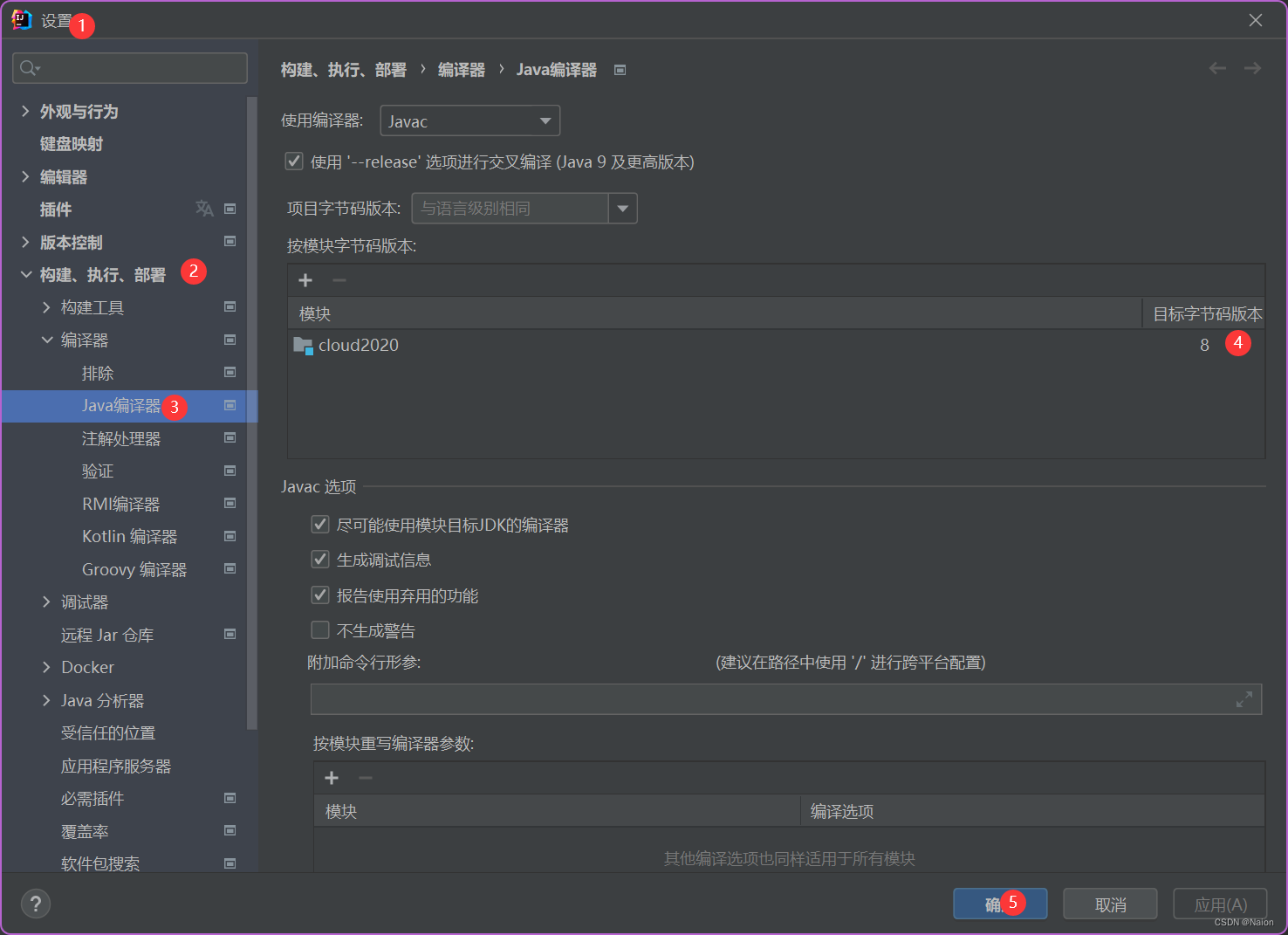Click project-level icon next to 排除
The image size is (1288, 935).
point(230,372)
